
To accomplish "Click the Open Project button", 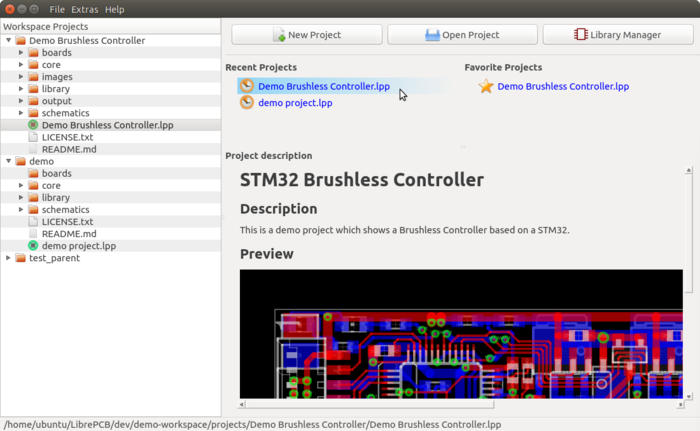I will click(x=461, y=35).
